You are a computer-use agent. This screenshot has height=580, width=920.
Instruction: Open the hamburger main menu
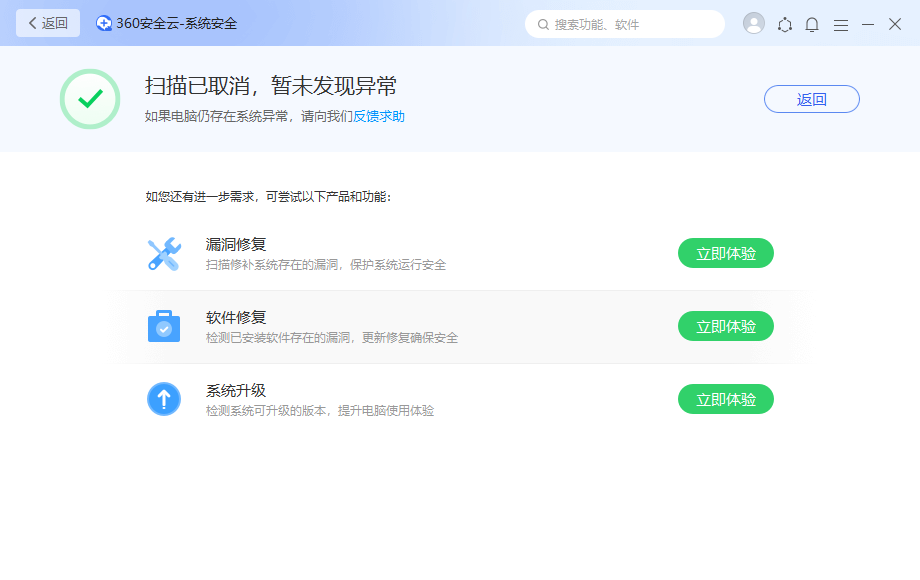841,25
